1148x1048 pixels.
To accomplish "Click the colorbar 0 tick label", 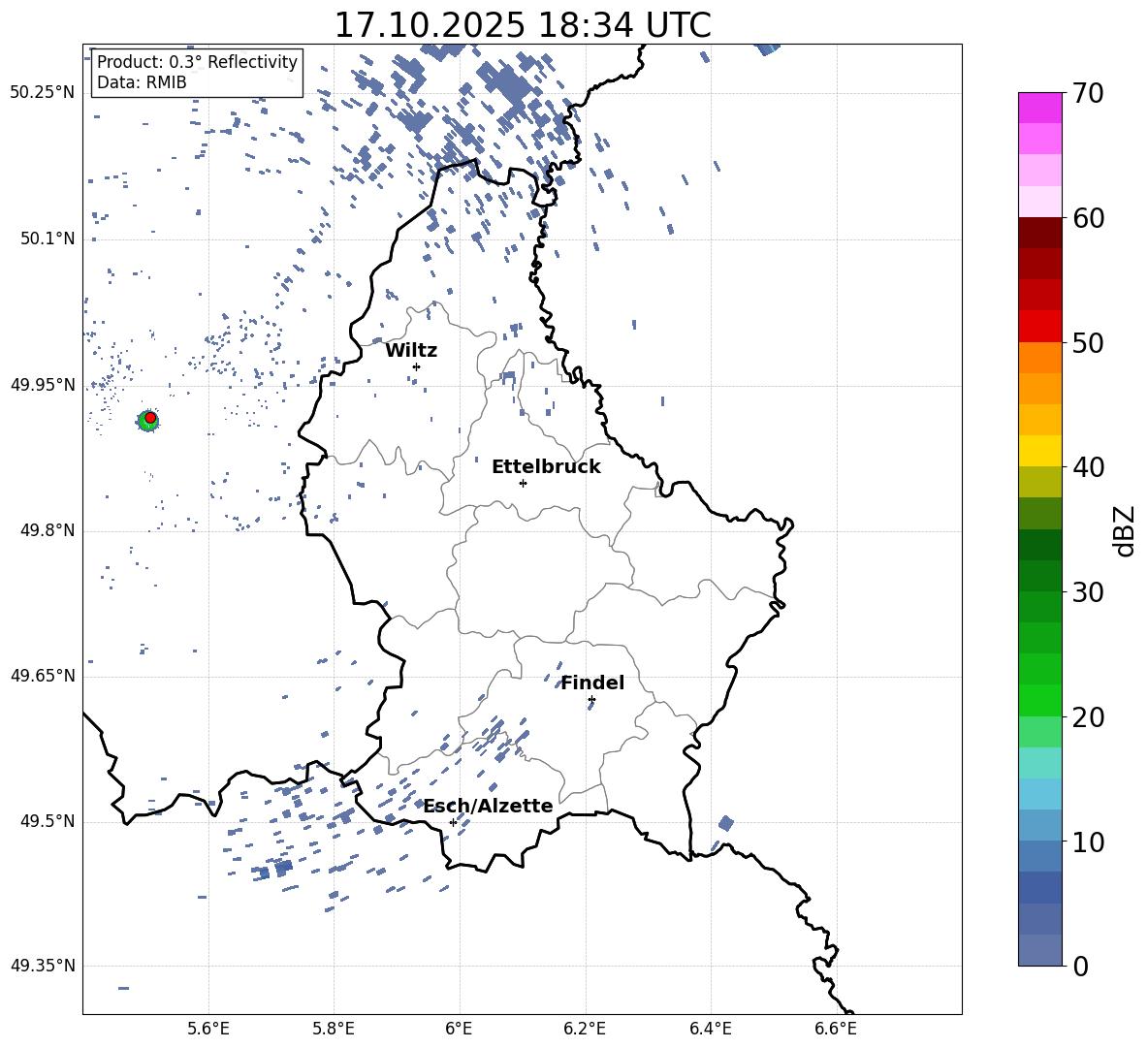I will click(1080, 966).
